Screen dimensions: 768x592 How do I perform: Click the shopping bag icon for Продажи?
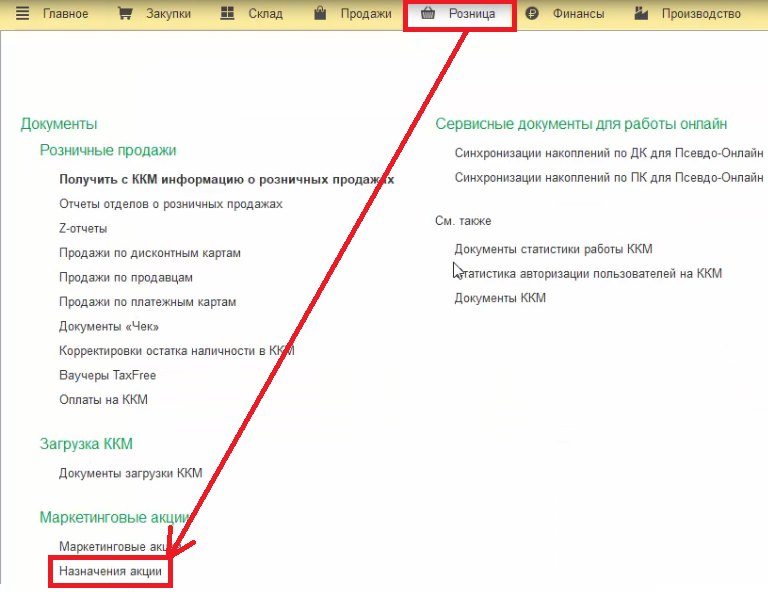click(x=320, y=13)
